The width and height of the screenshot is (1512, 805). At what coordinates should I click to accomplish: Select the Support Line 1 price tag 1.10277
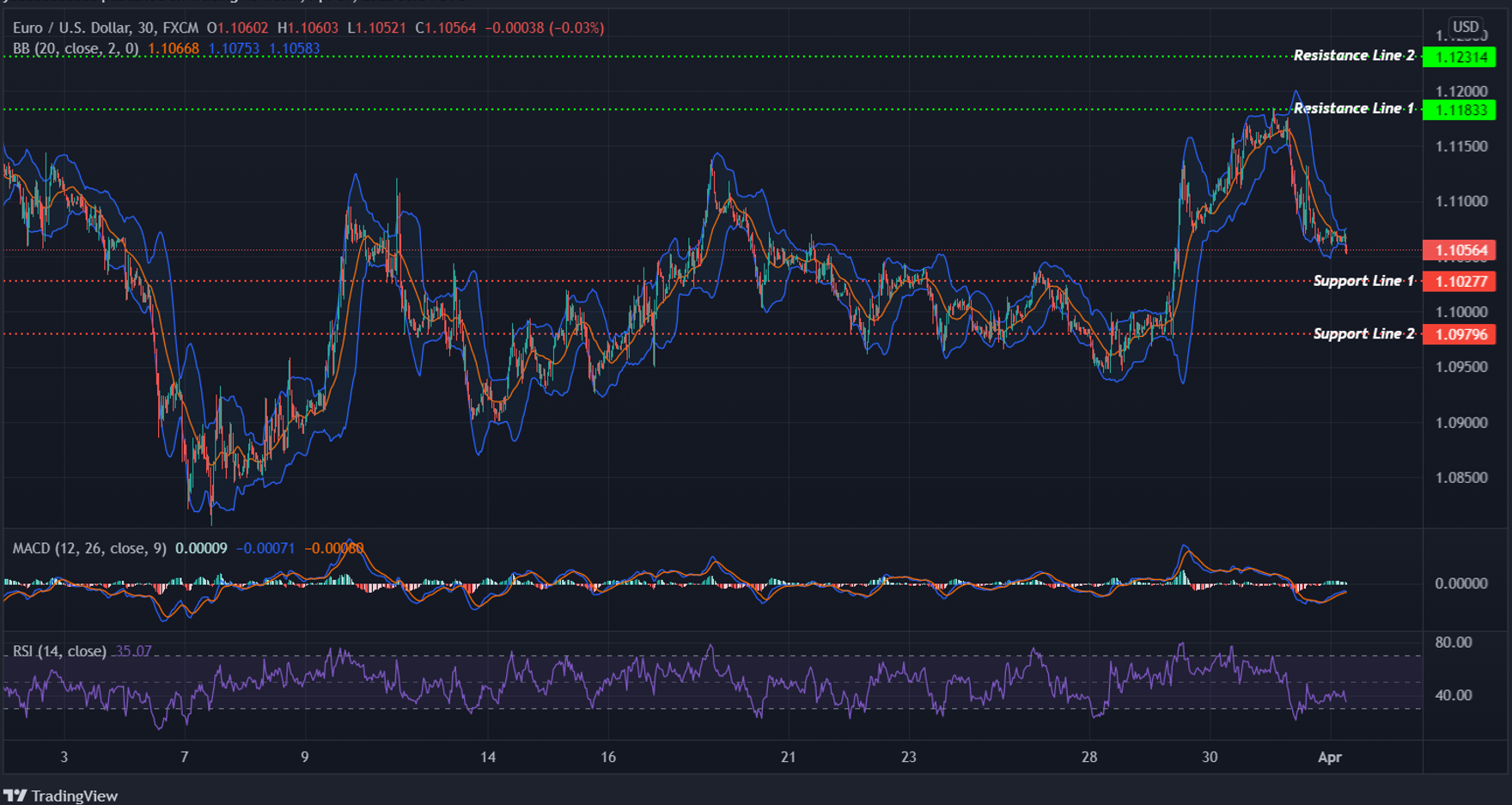point(1463,281)
